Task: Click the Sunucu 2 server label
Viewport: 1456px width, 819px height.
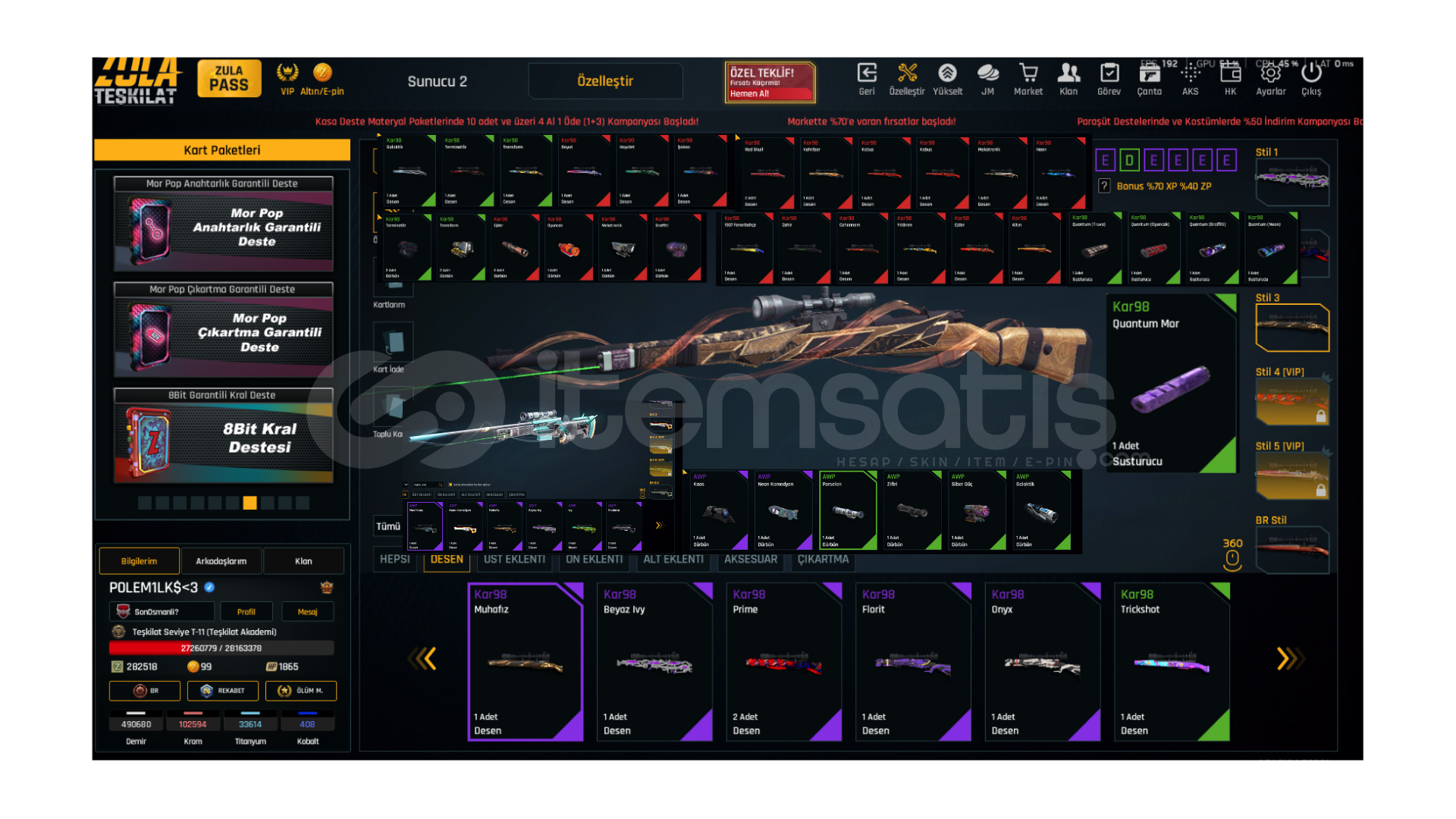Action: 438,81
